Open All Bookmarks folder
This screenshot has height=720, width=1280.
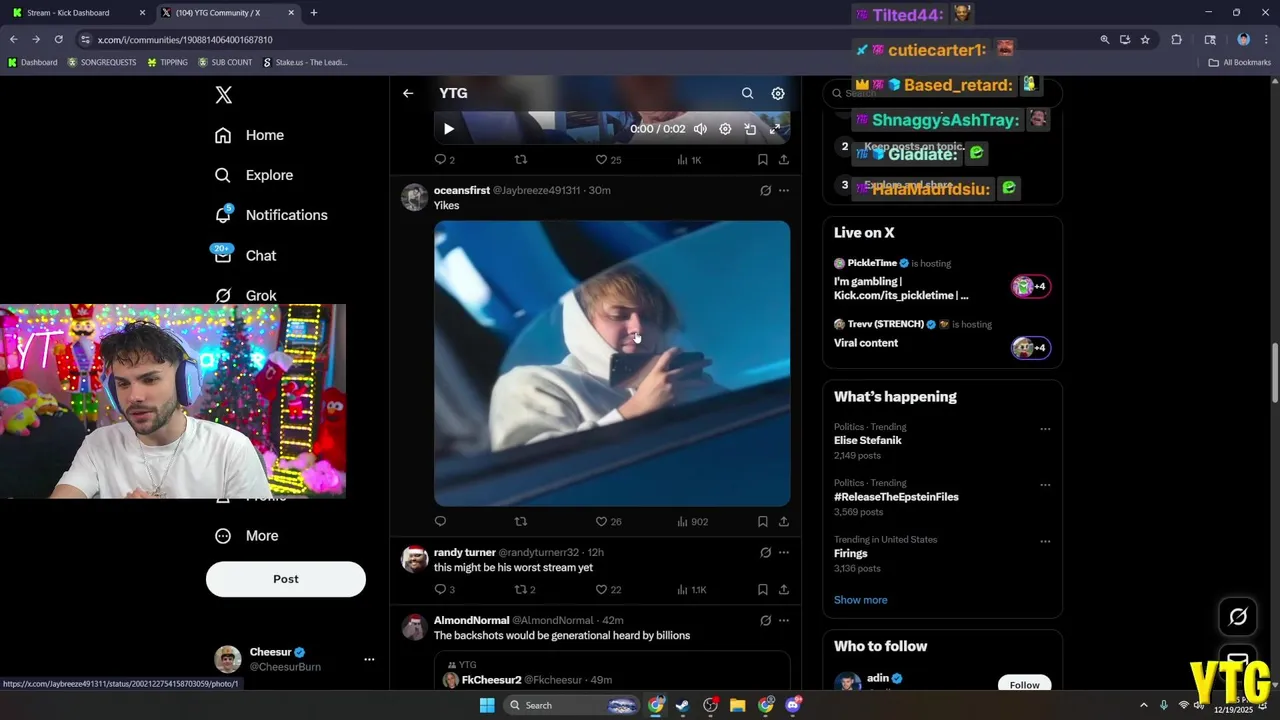point(1240,62)
